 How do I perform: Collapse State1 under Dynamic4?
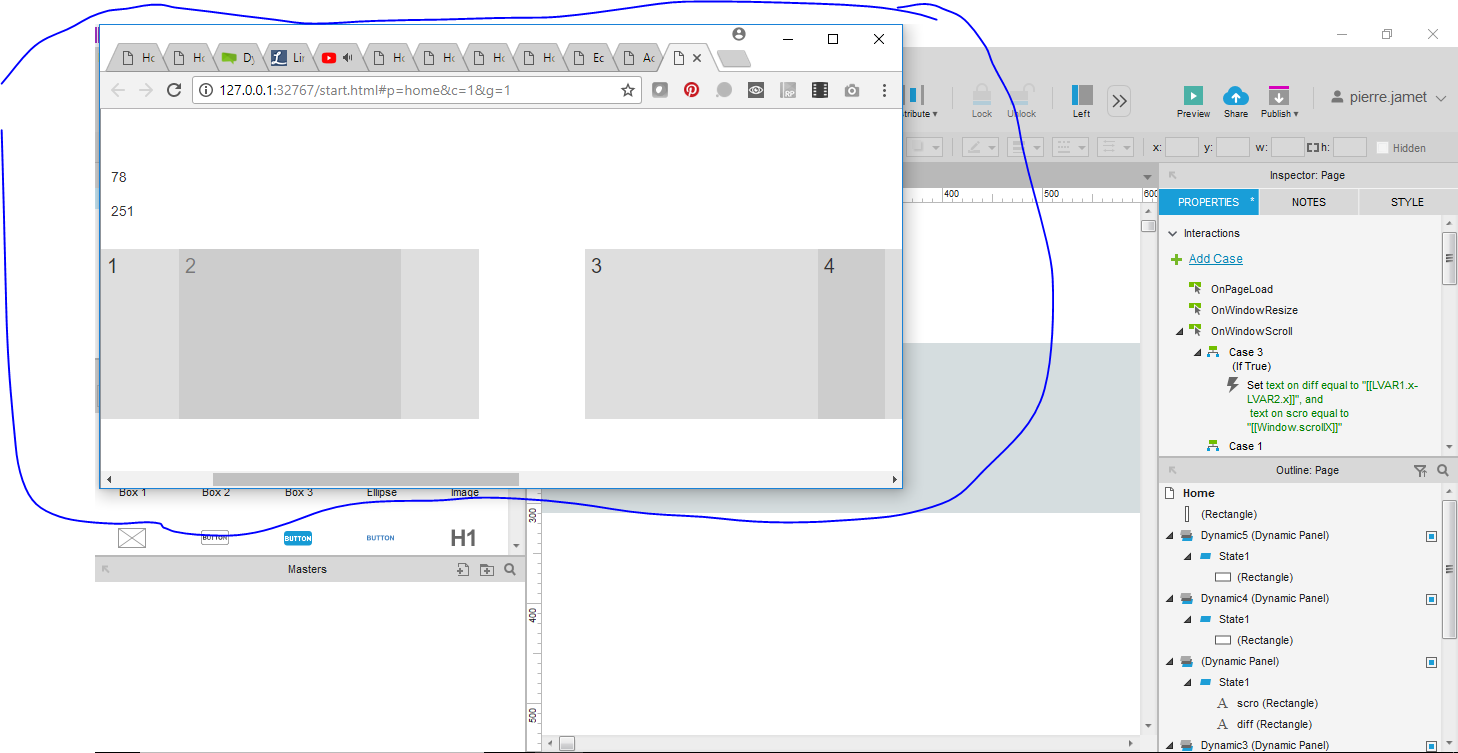1186,619
